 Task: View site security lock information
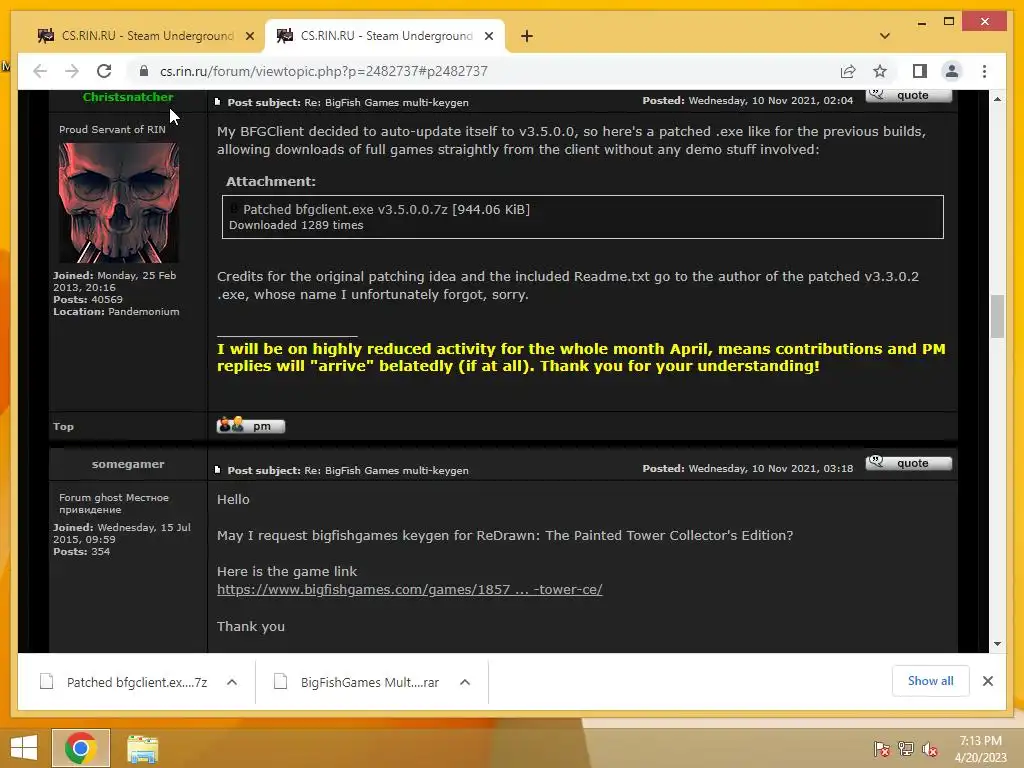[x=144, y=71]
